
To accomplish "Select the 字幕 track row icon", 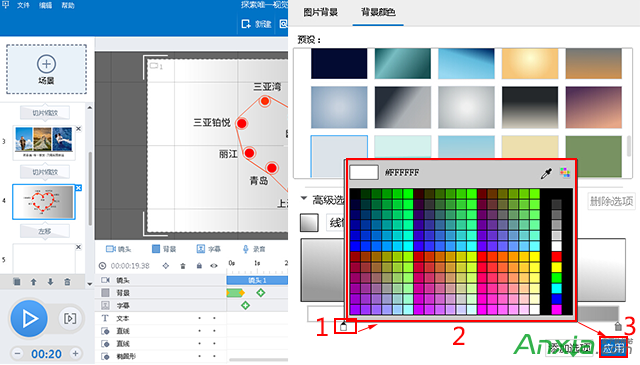I will pyautogui.click(x=105, y=305).
